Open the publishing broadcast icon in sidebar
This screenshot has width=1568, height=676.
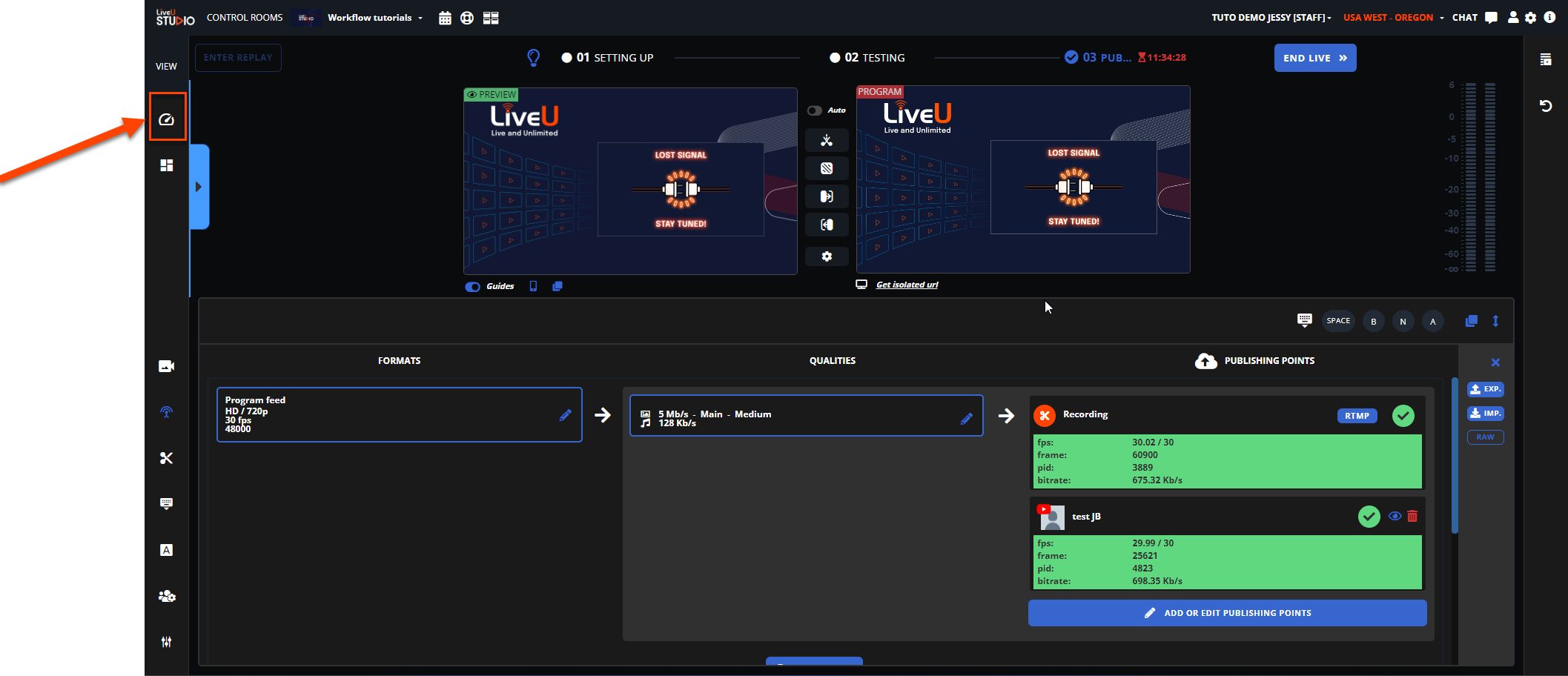coord(167,412)
